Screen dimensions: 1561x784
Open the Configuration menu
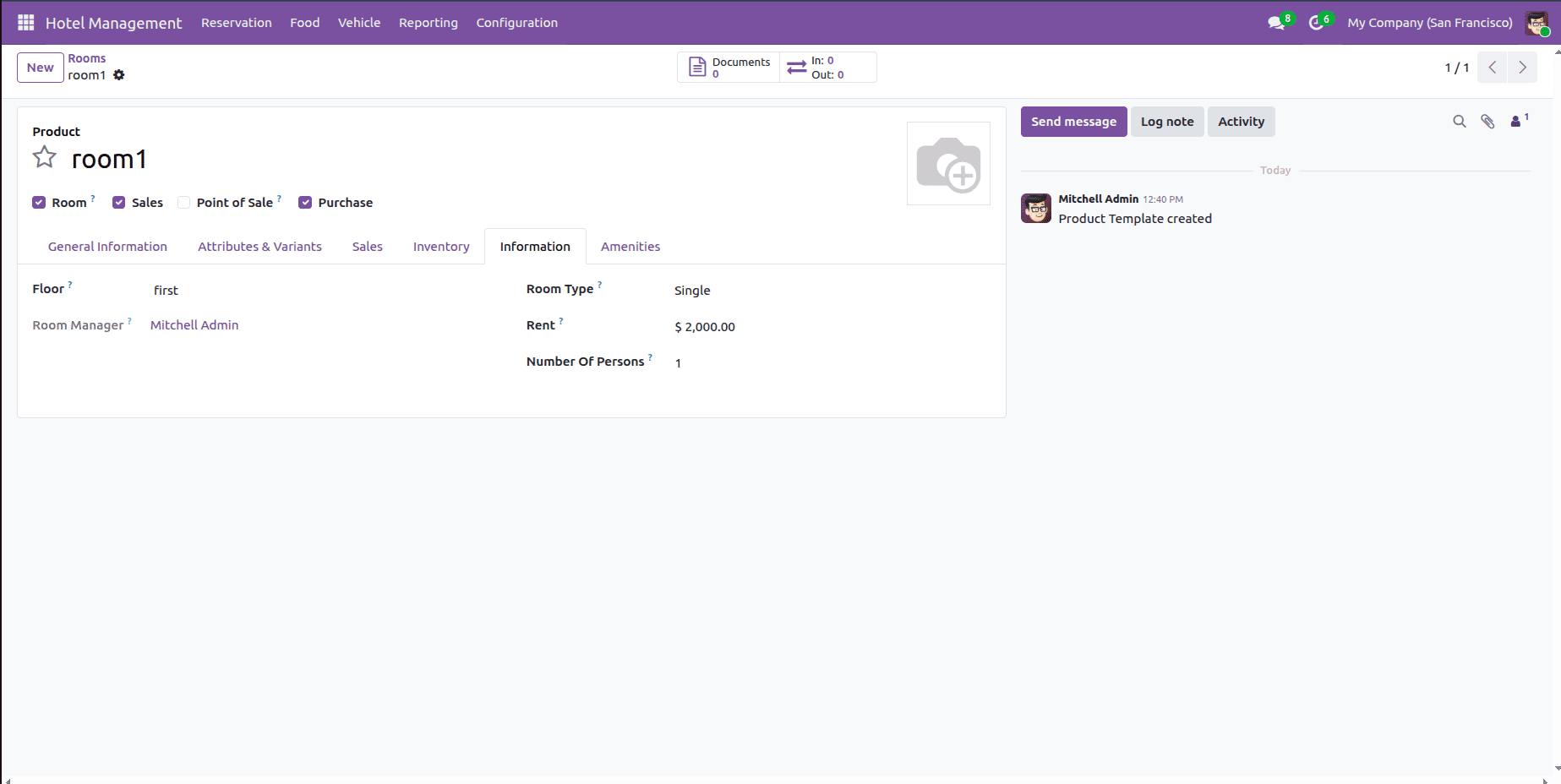tap(517, 23)
